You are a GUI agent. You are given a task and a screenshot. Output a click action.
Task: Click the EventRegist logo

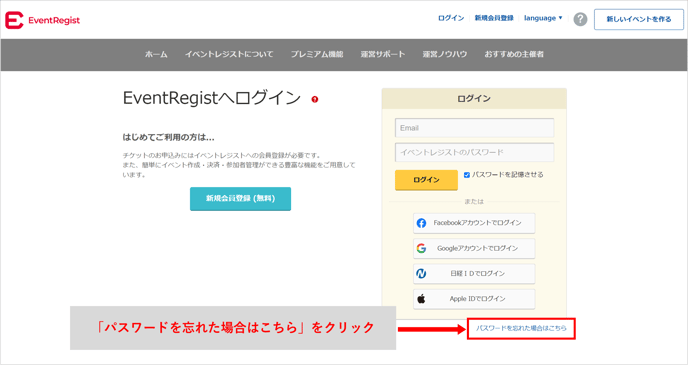[43, 20]
